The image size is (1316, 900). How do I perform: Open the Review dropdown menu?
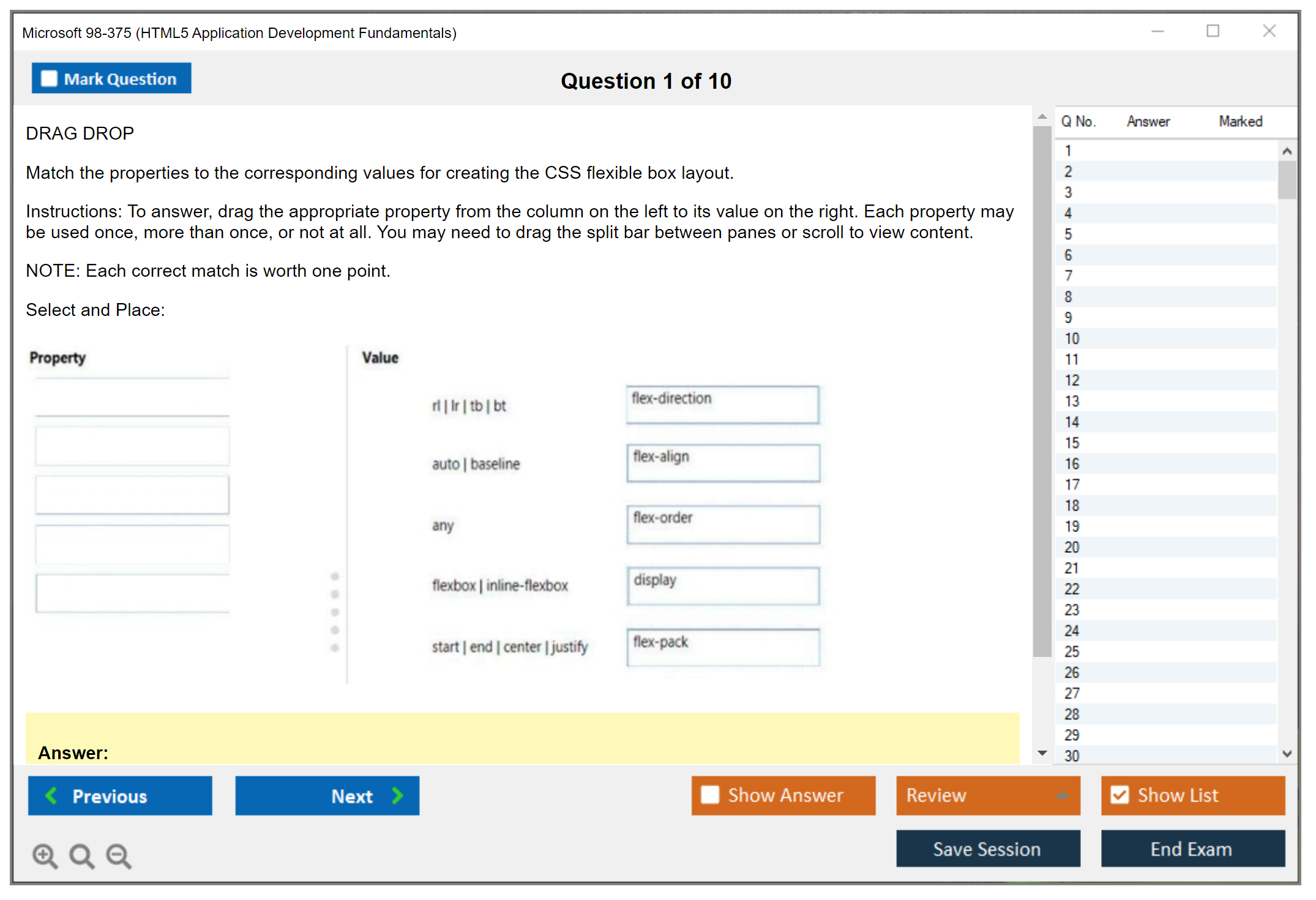click(x=1062, y=795)
